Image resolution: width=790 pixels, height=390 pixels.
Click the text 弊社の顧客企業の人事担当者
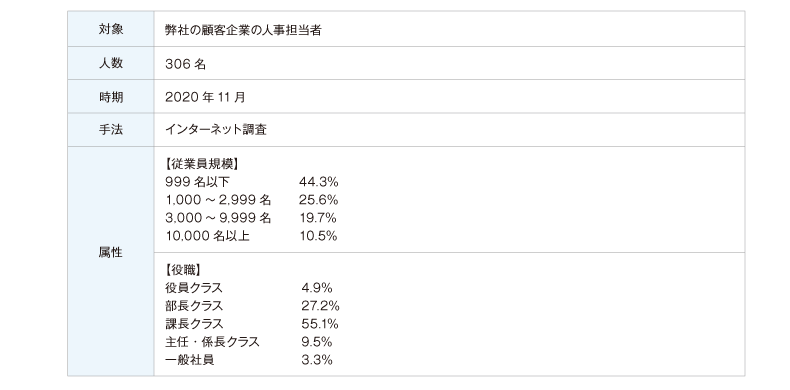tap(243, 30)
